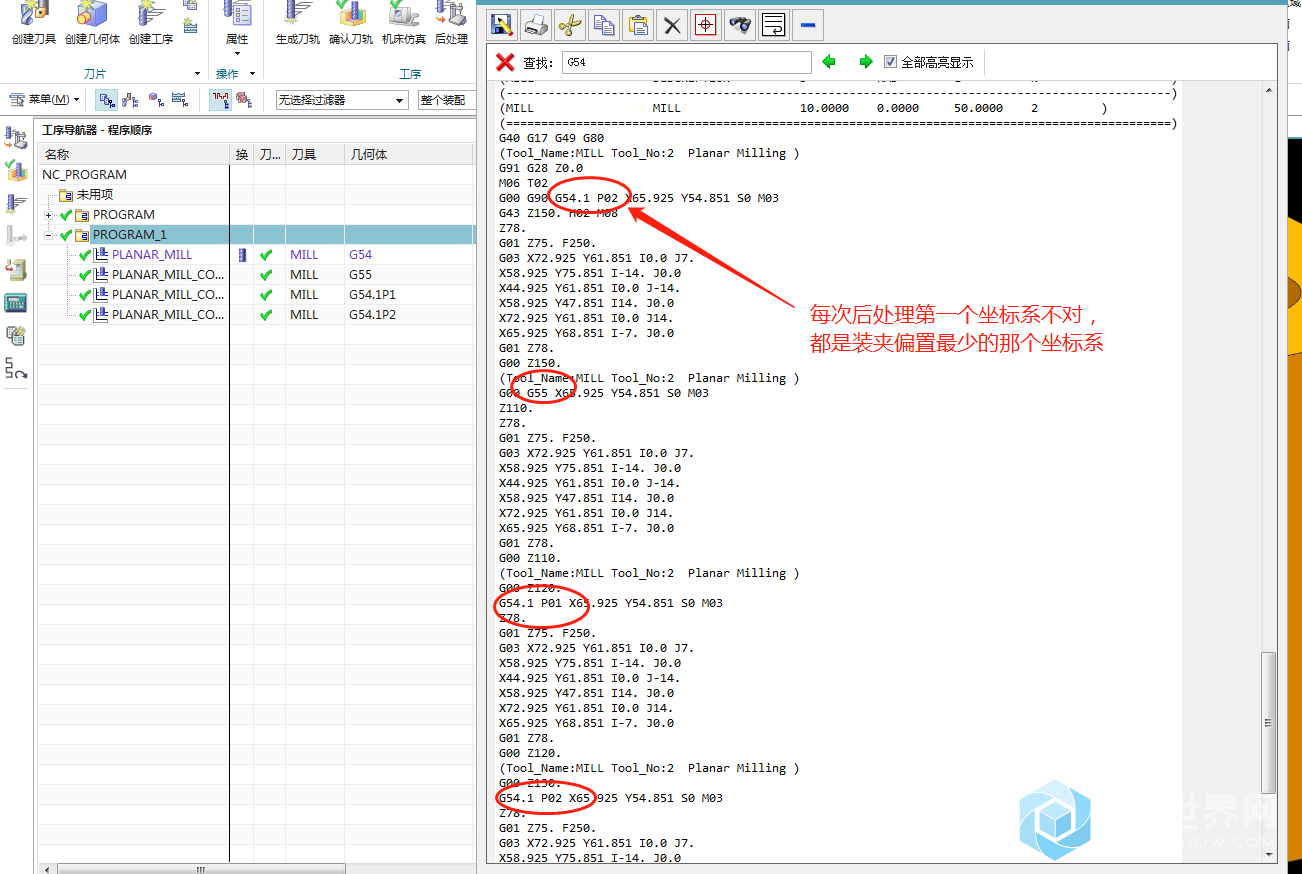
Task: Click the G54.1P2 geometry cell
Action: tap(372, 315)
